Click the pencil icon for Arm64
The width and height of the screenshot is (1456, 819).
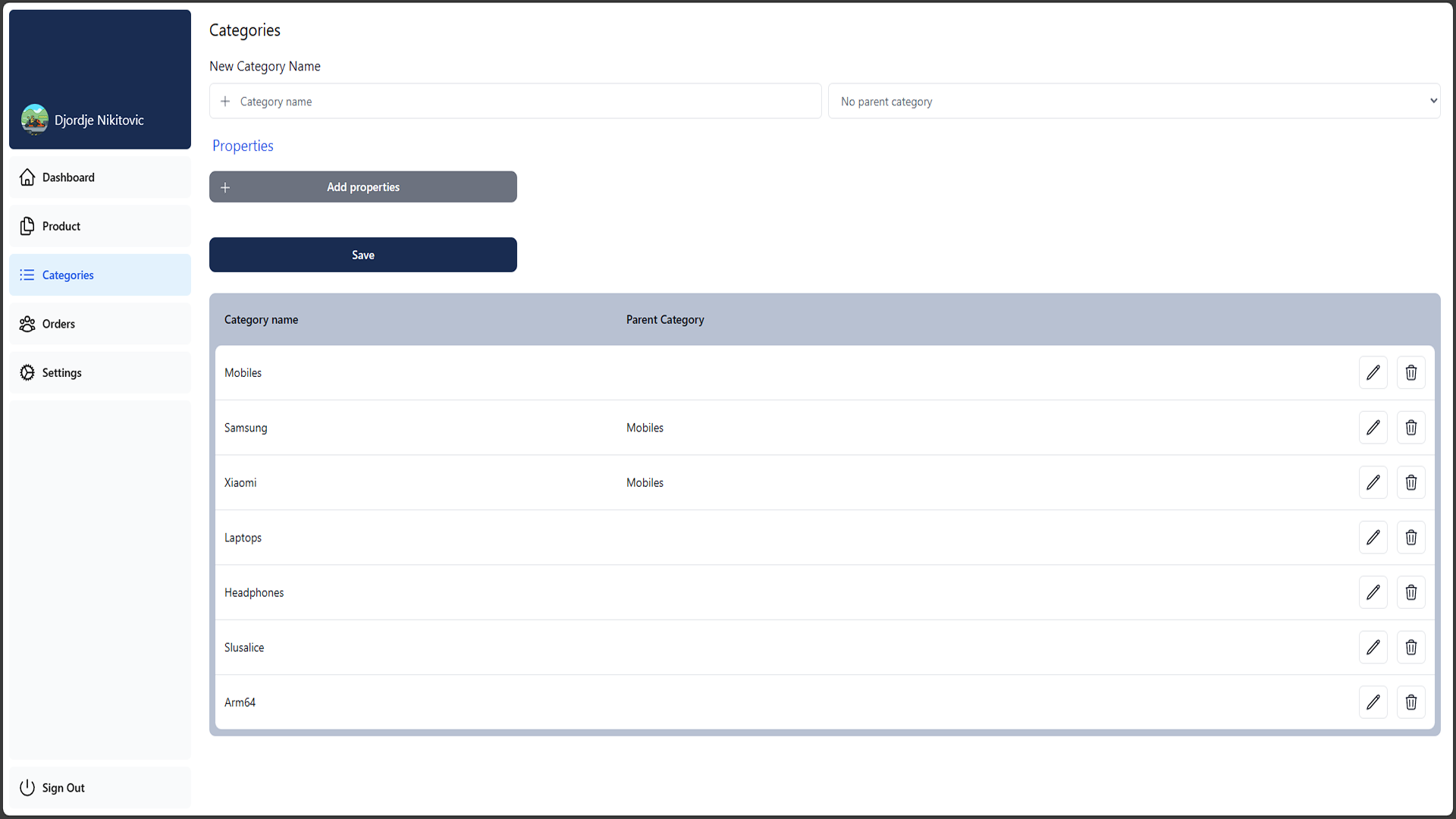click(1373, 702)
